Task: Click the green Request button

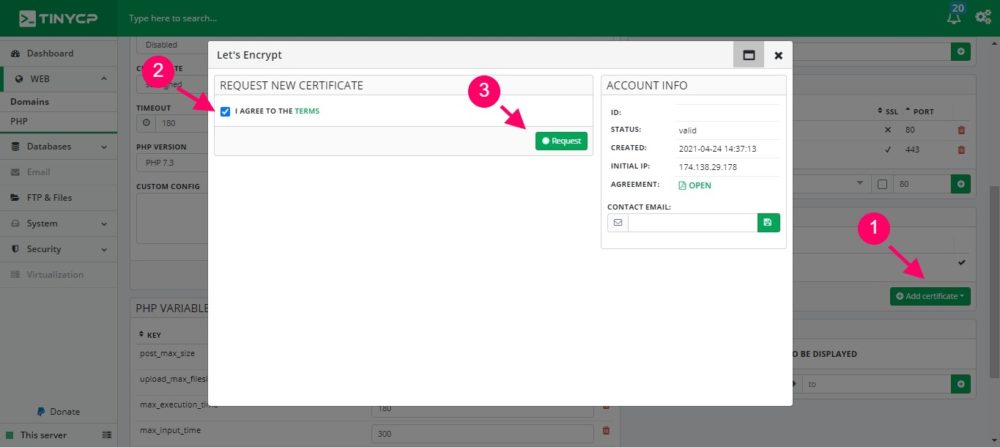Action: [561, 141]
